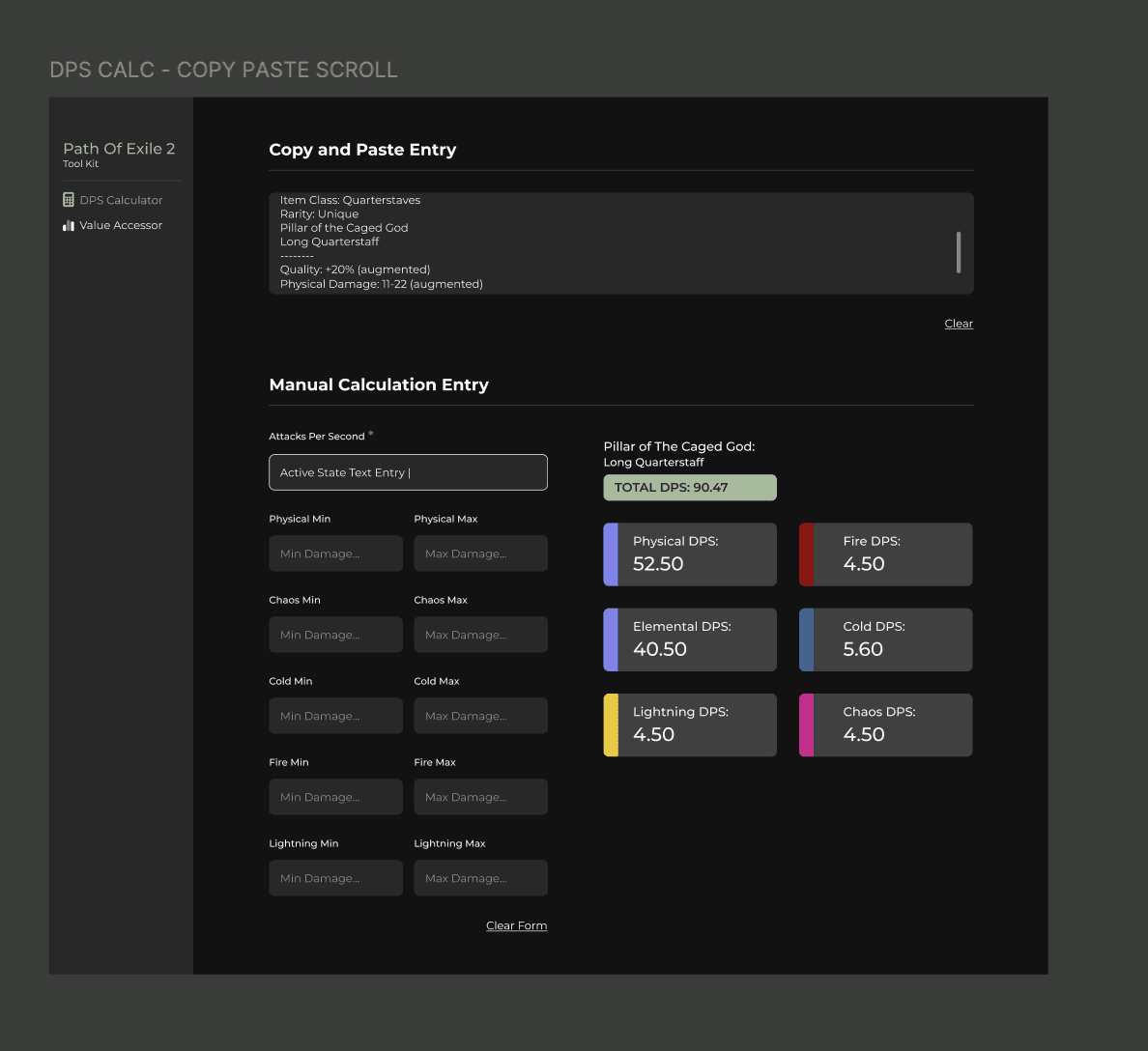Viewport: 1148px width, 1051px height.
Task: Click the Path Of Exile 2 title
Action: point(119,149)
